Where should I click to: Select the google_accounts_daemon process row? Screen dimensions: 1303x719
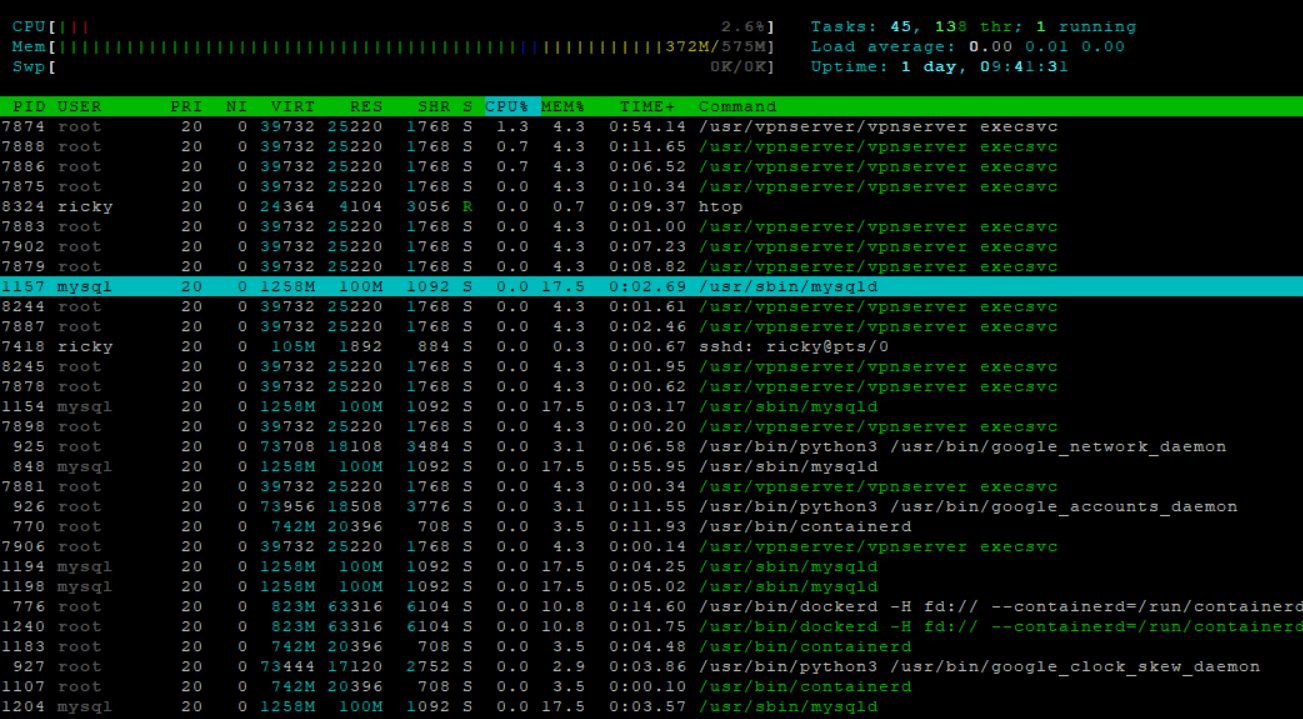(x=651, y=506)
